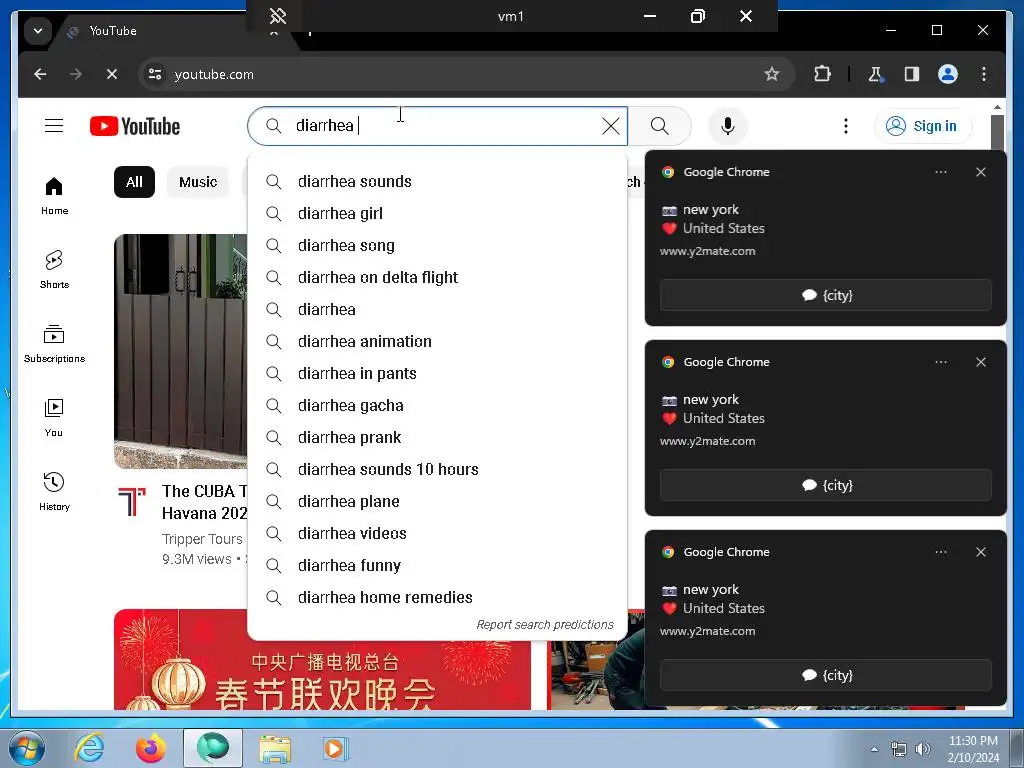Click {city} button in second notification
Viewport: 1024px width, 768px height.
point(825,485)
